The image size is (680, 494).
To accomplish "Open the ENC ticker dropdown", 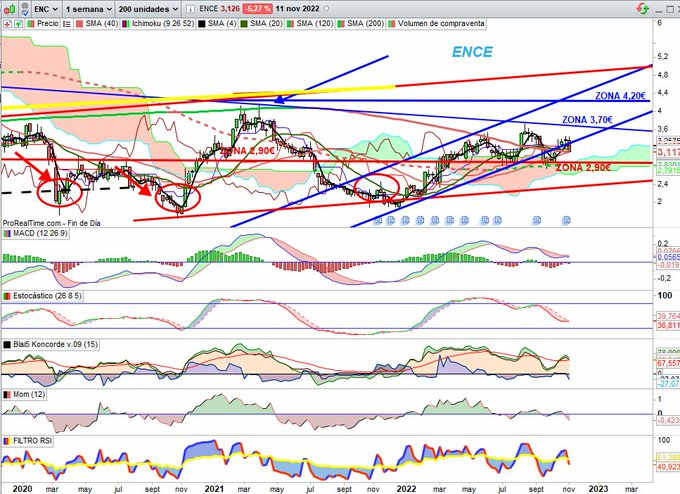I will click(46, 9).
